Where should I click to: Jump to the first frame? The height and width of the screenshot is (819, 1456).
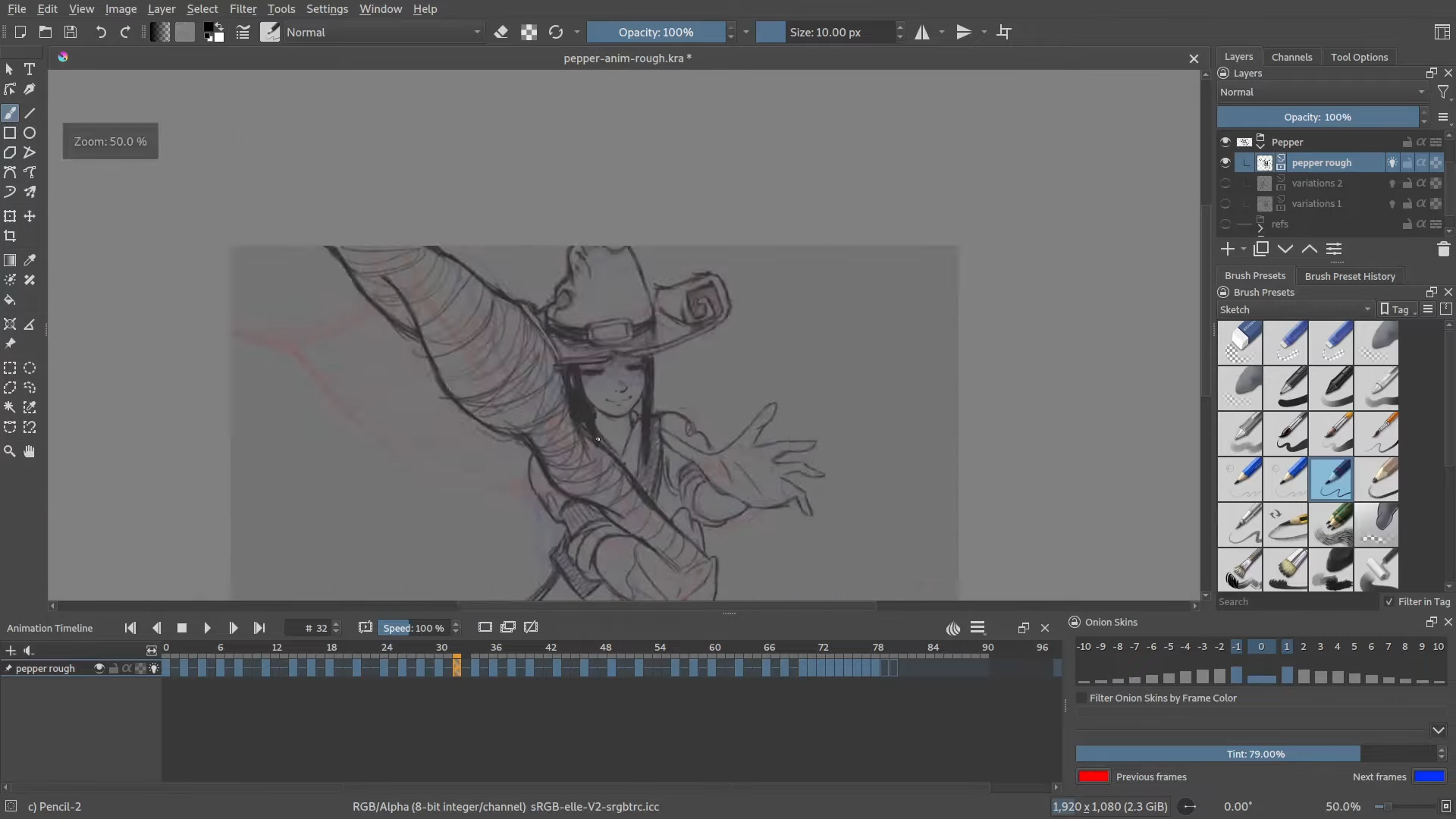130,628
